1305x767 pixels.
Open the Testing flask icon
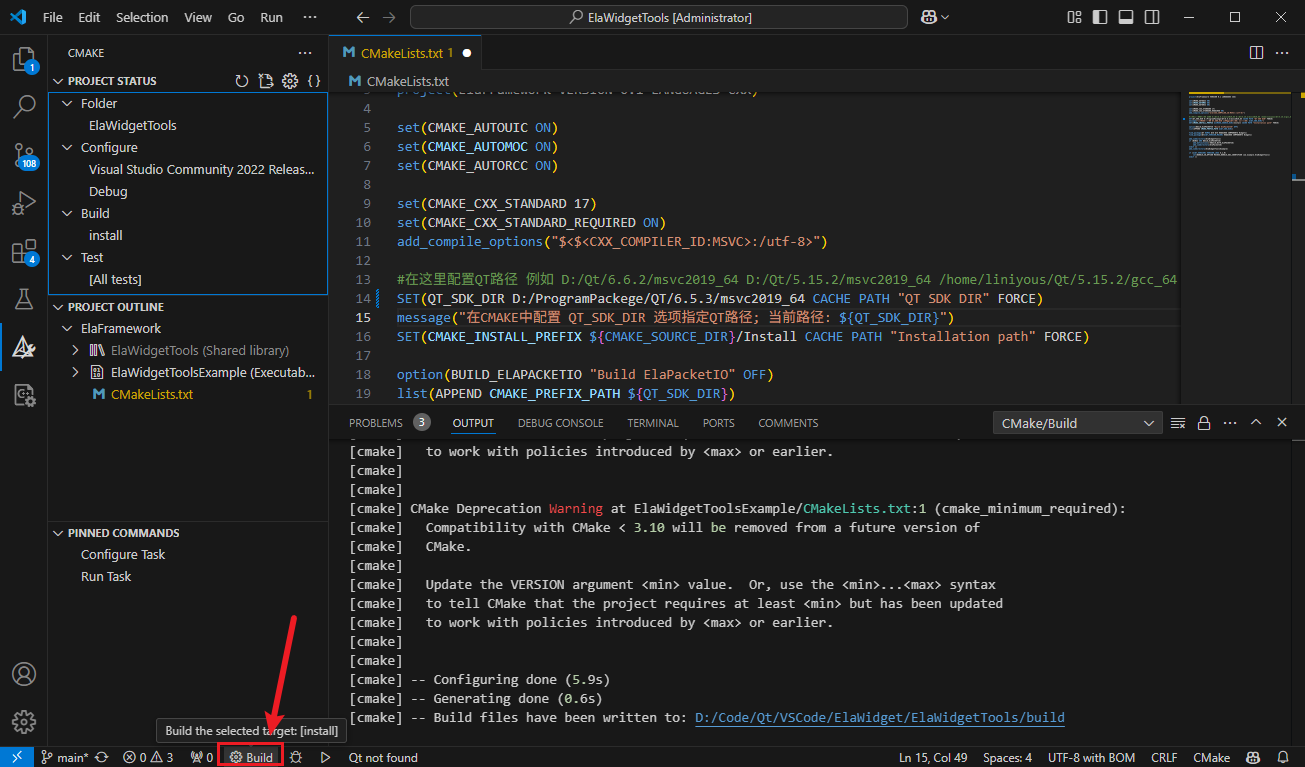pyautogui.click(x=23, y=299)
